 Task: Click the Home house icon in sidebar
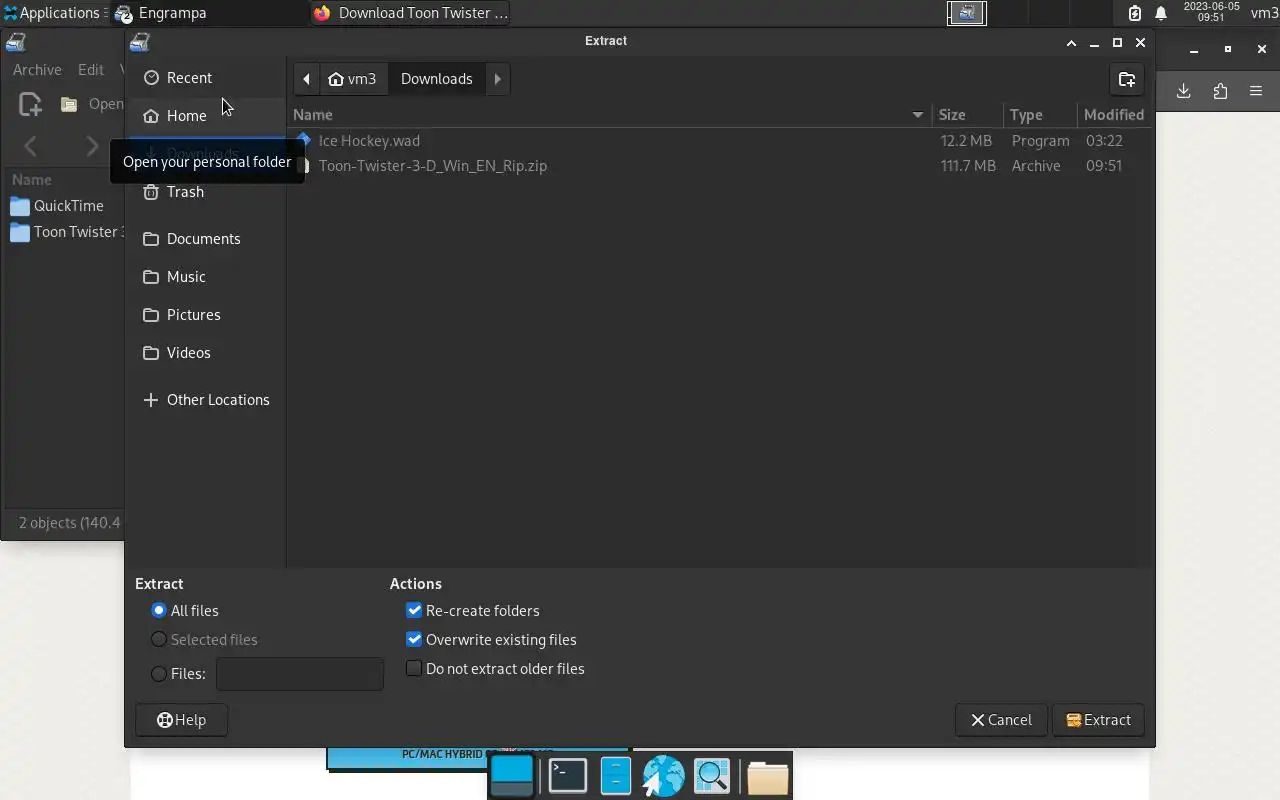pos(151,116)
